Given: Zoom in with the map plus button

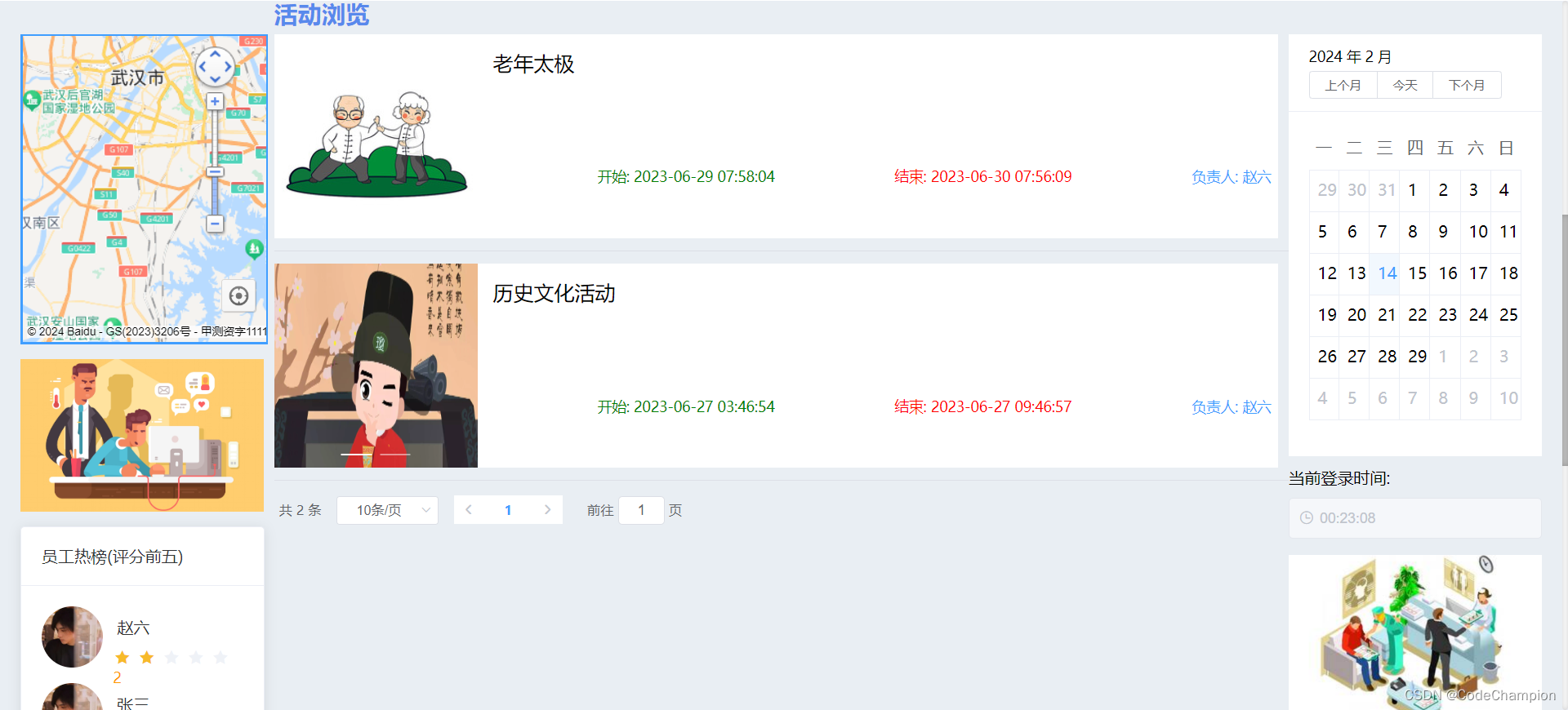Looking at the screenshot, I should click(215, 101).
